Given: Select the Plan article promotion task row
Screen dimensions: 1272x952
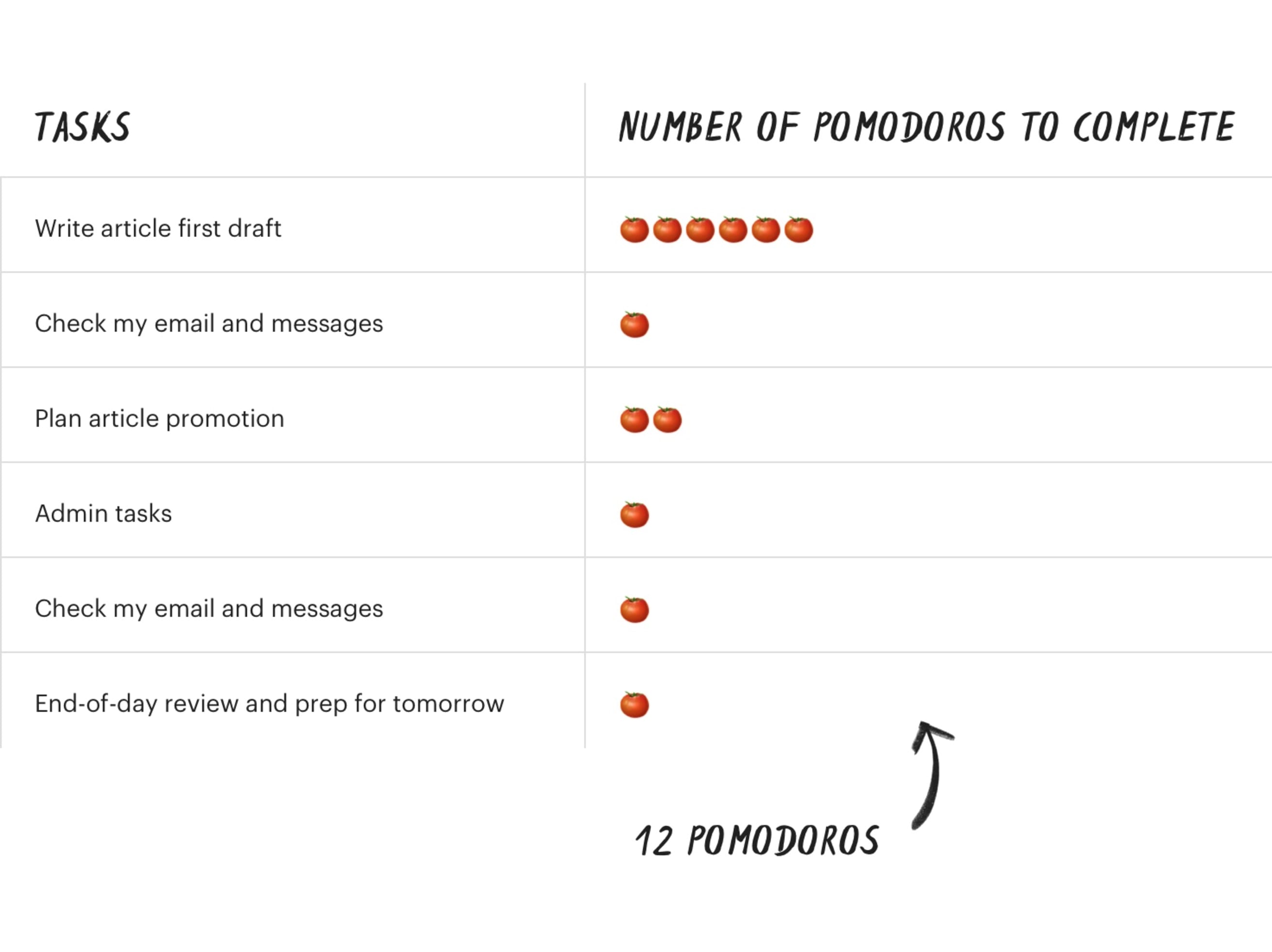Looking at the screenshot, I should click(x=636, y=418).
